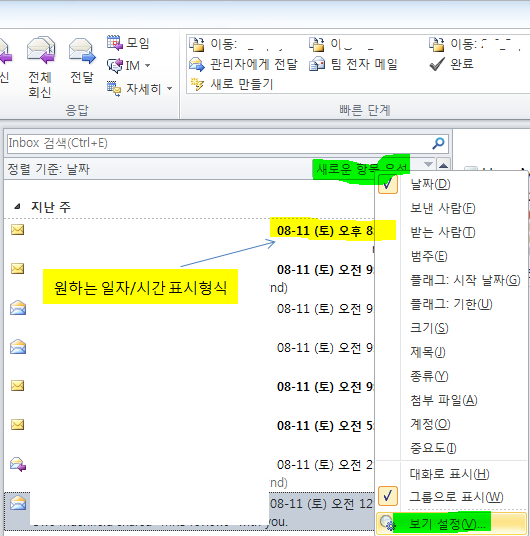Select 플래그: 기한(U) menu item
530x536 pixels.
(x=451, y=304)
